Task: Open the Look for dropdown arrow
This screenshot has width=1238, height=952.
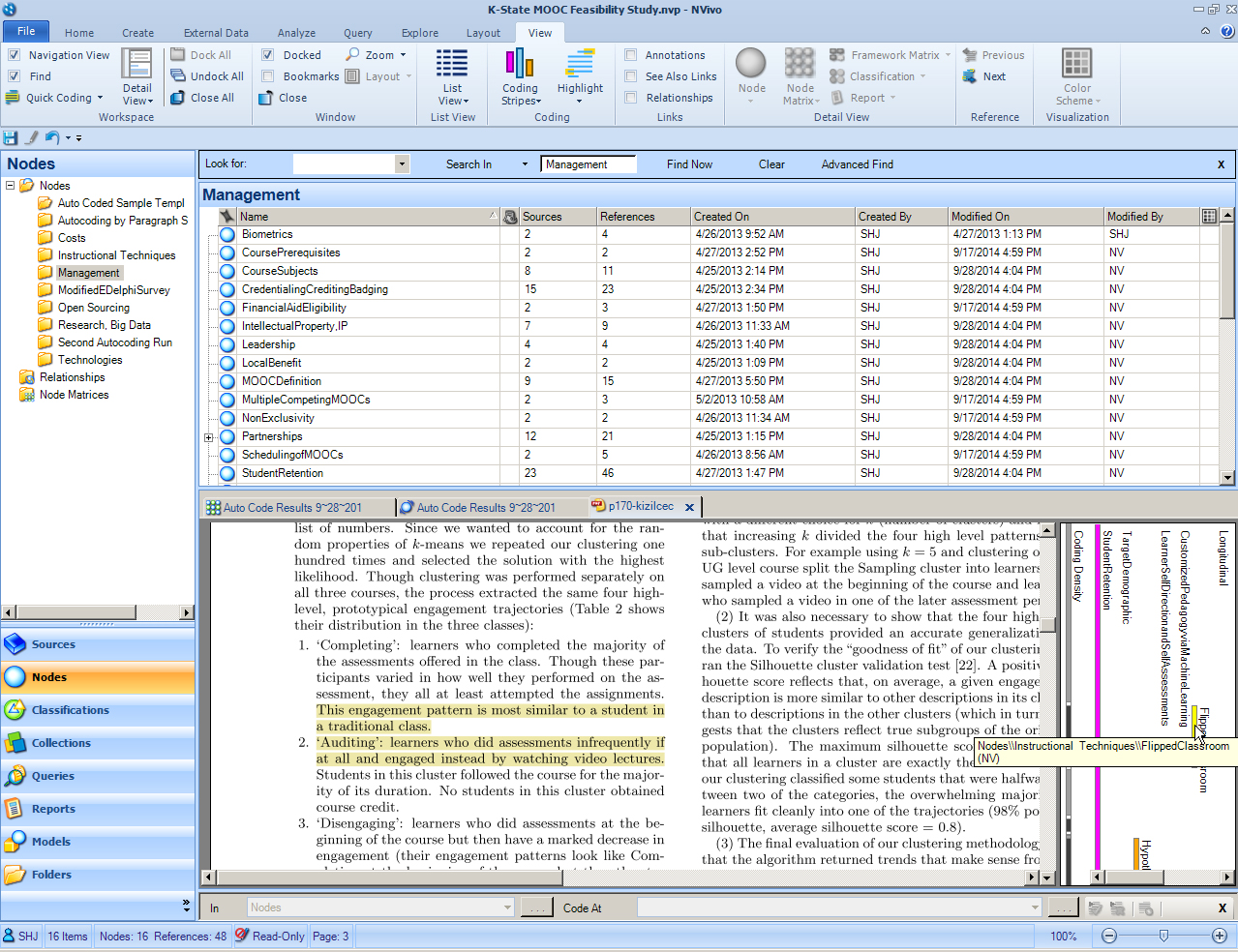Action: point(402,164)
